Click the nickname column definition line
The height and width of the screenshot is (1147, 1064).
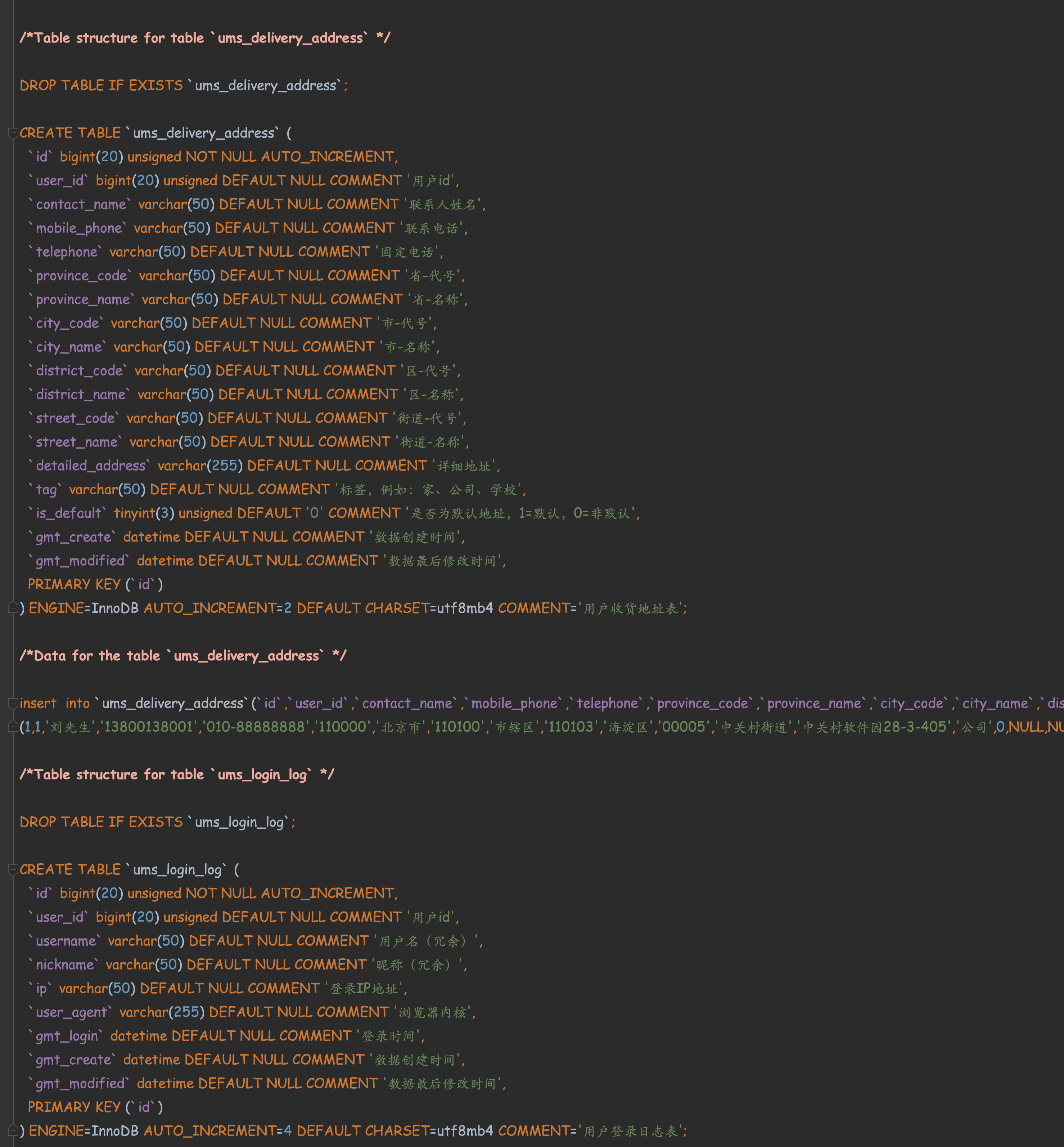(248, 964)
